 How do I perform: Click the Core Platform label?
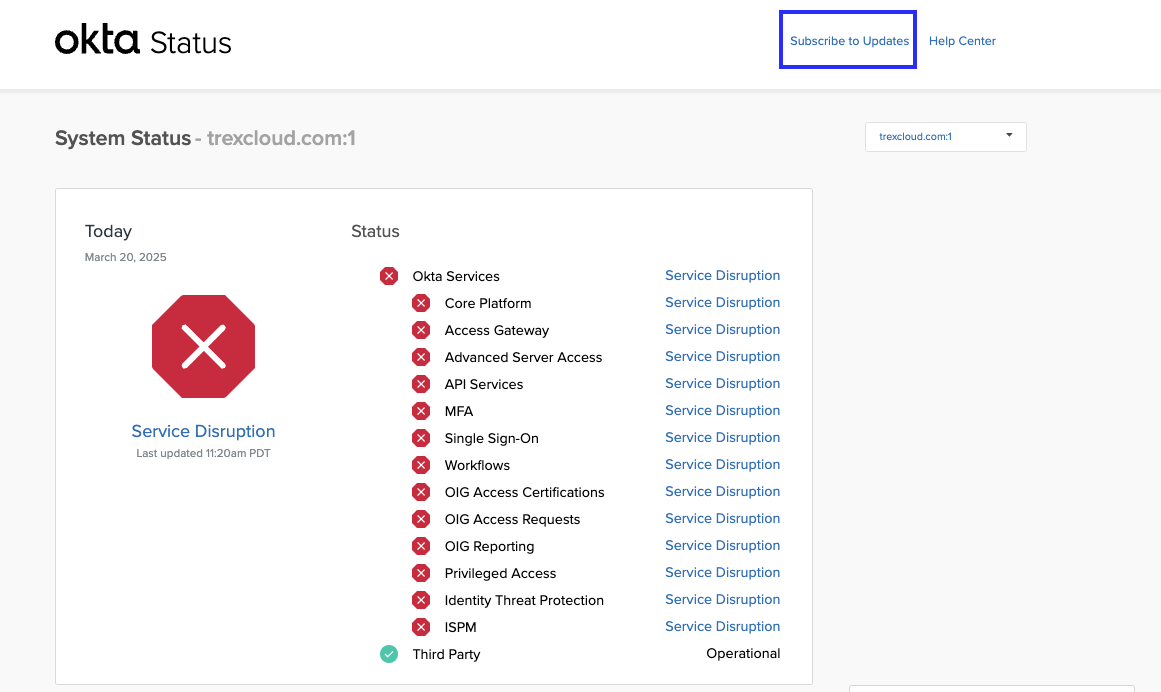[x=488, y=303]
